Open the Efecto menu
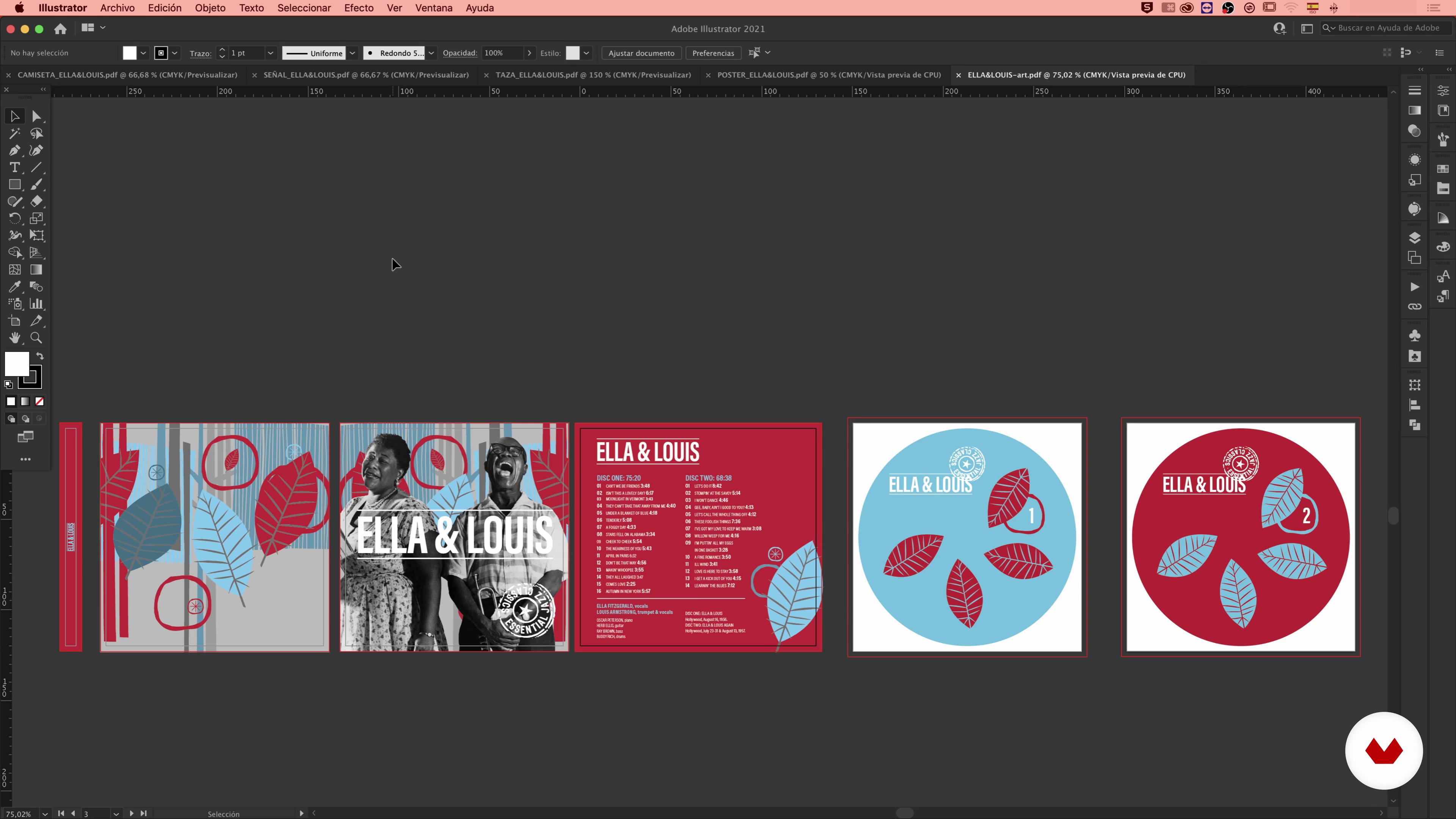Image resolution: width=1456 pixels, height=819 pixels. click(359, 8)
